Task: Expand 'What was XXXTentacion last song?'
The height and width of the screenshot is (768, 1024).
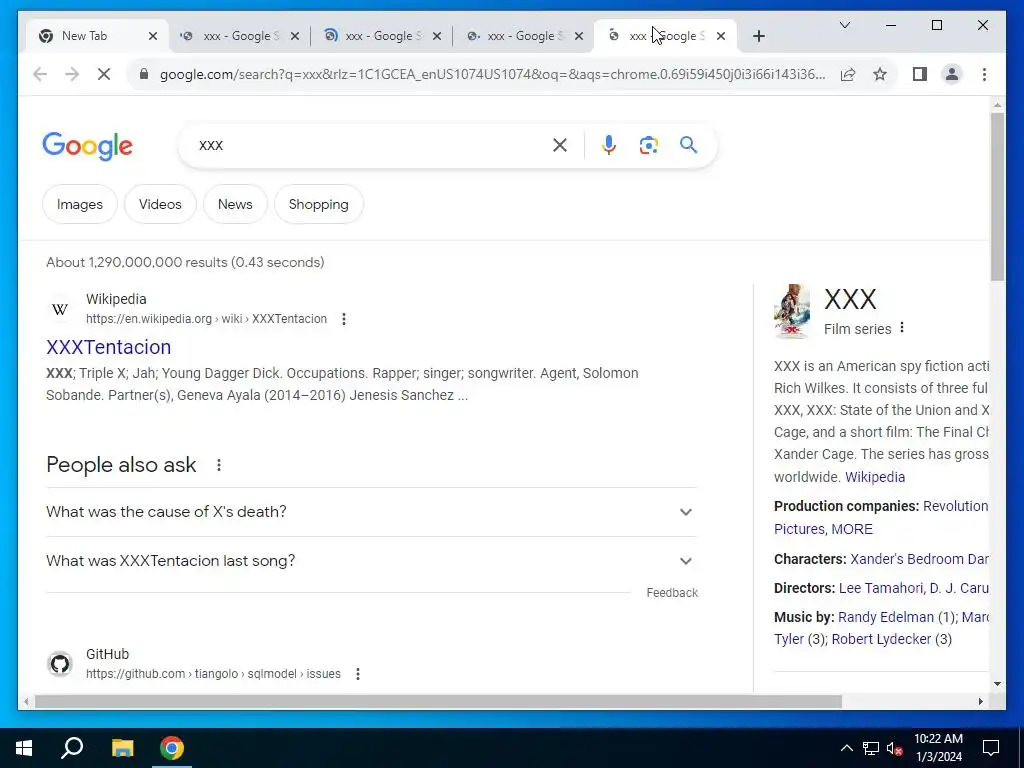Action: pyautogui.click(x=371, y=561)
